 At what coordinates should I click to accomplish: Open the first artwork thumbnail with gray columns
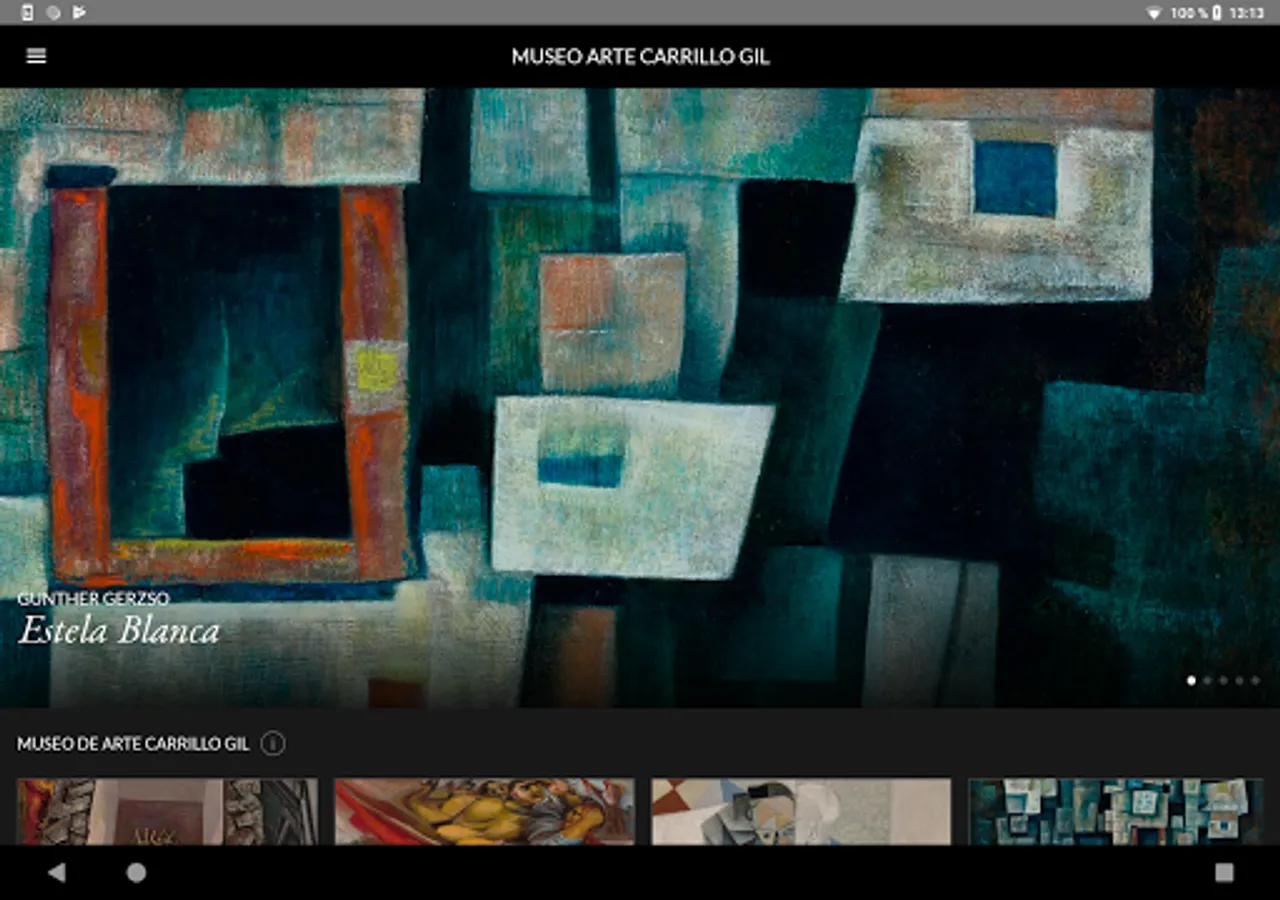pyautogui.click(x=167, y=812)
